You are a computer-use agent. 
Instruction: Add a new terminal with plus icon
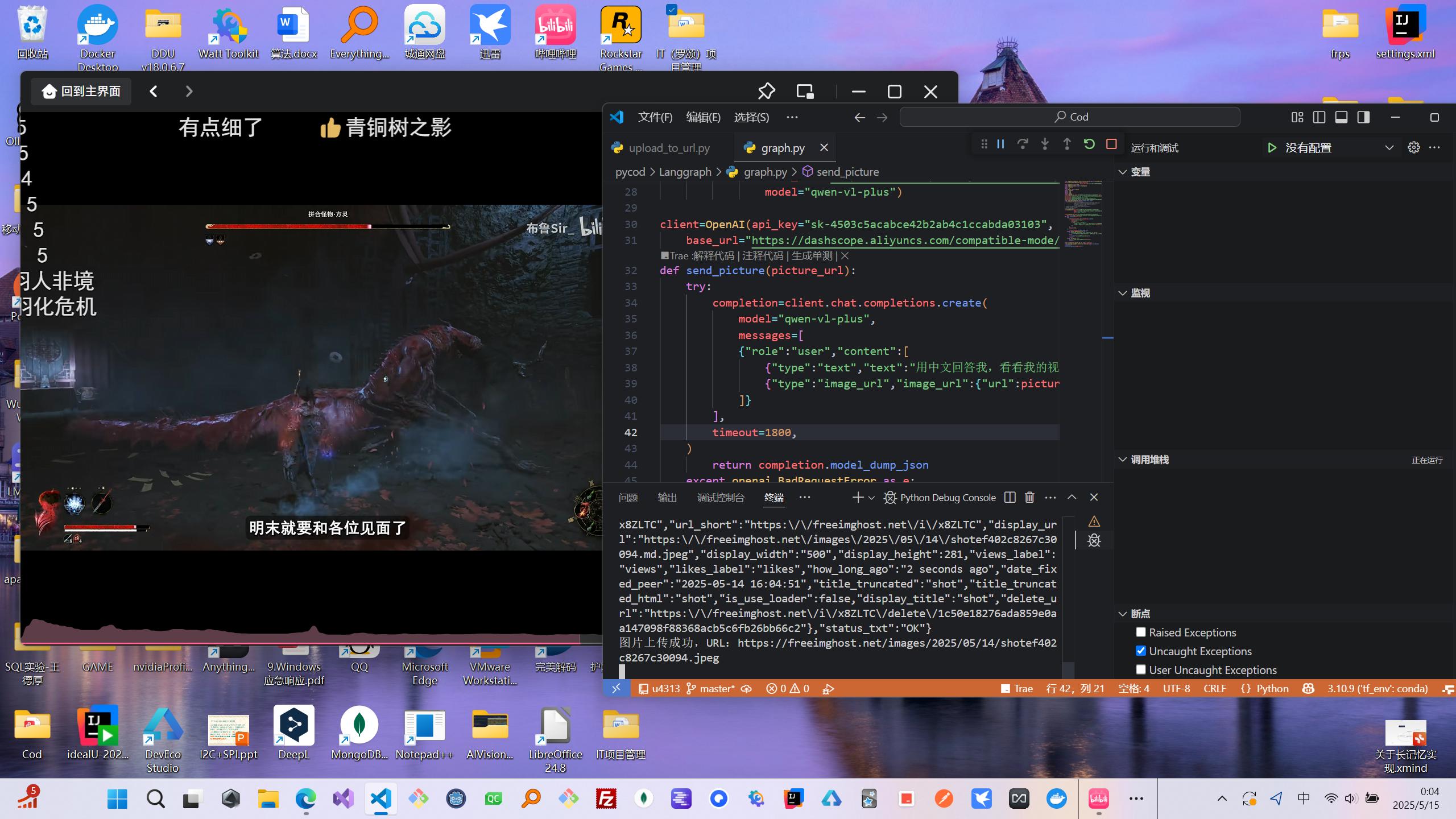858,498
